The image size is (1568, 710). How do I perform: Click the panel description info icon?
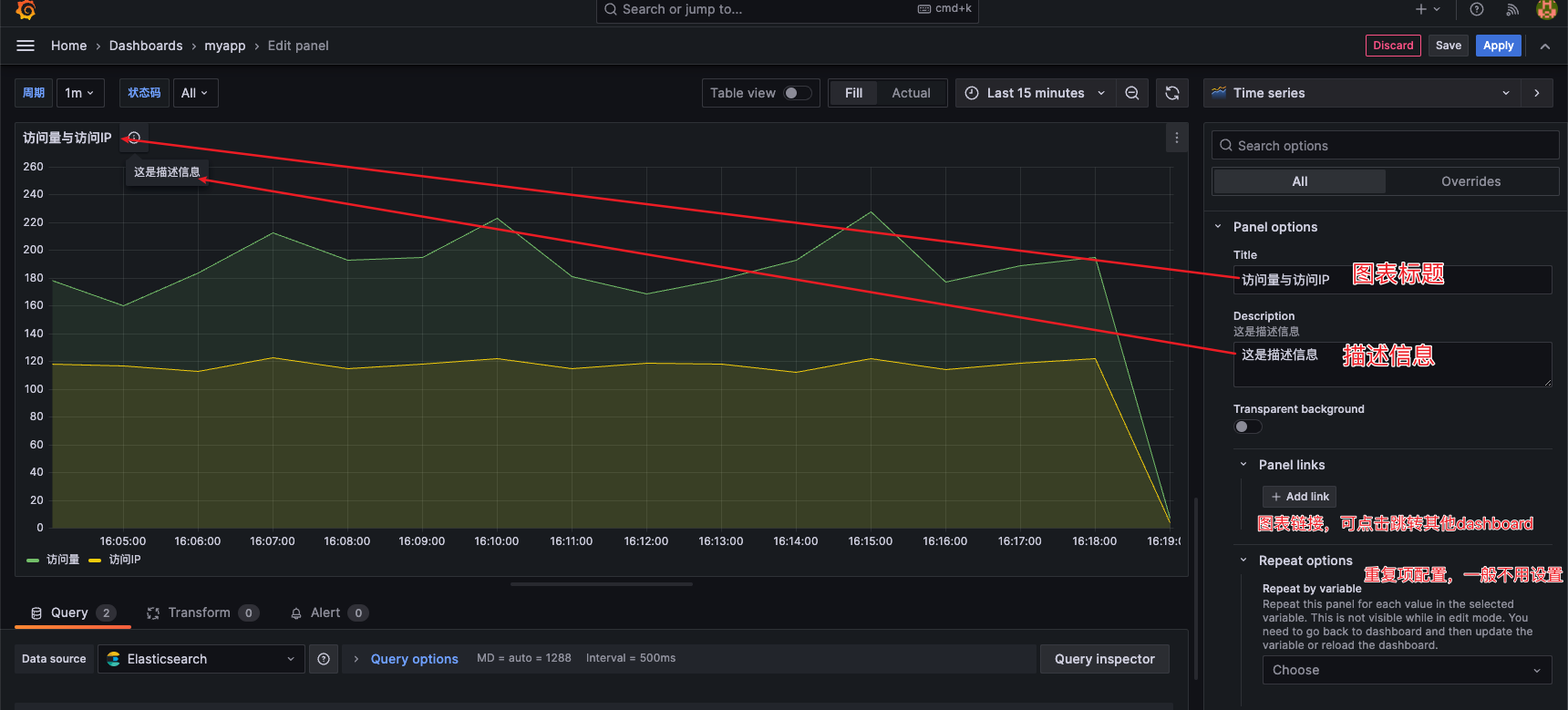click(x=134, y=138)
